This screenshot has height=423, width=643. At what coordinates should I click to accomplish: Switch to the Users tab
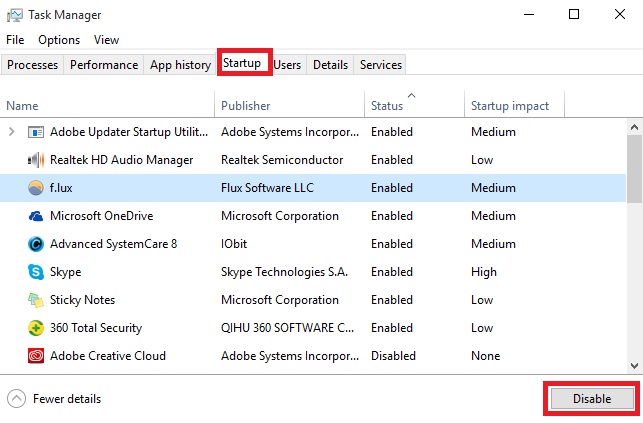click(x=287, y=65)
